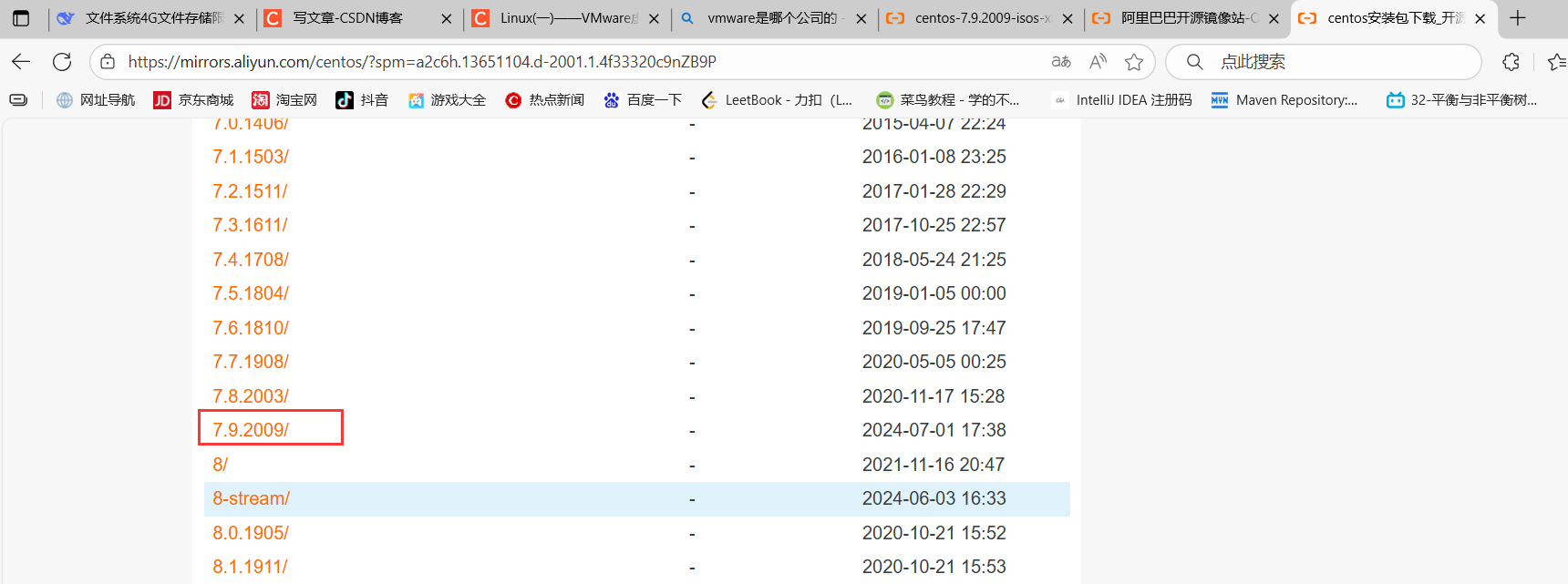The width and height of the screenshot is (1568, 584).
Task: Open Read aloud icon in address bar
Action: (1098, 62)
